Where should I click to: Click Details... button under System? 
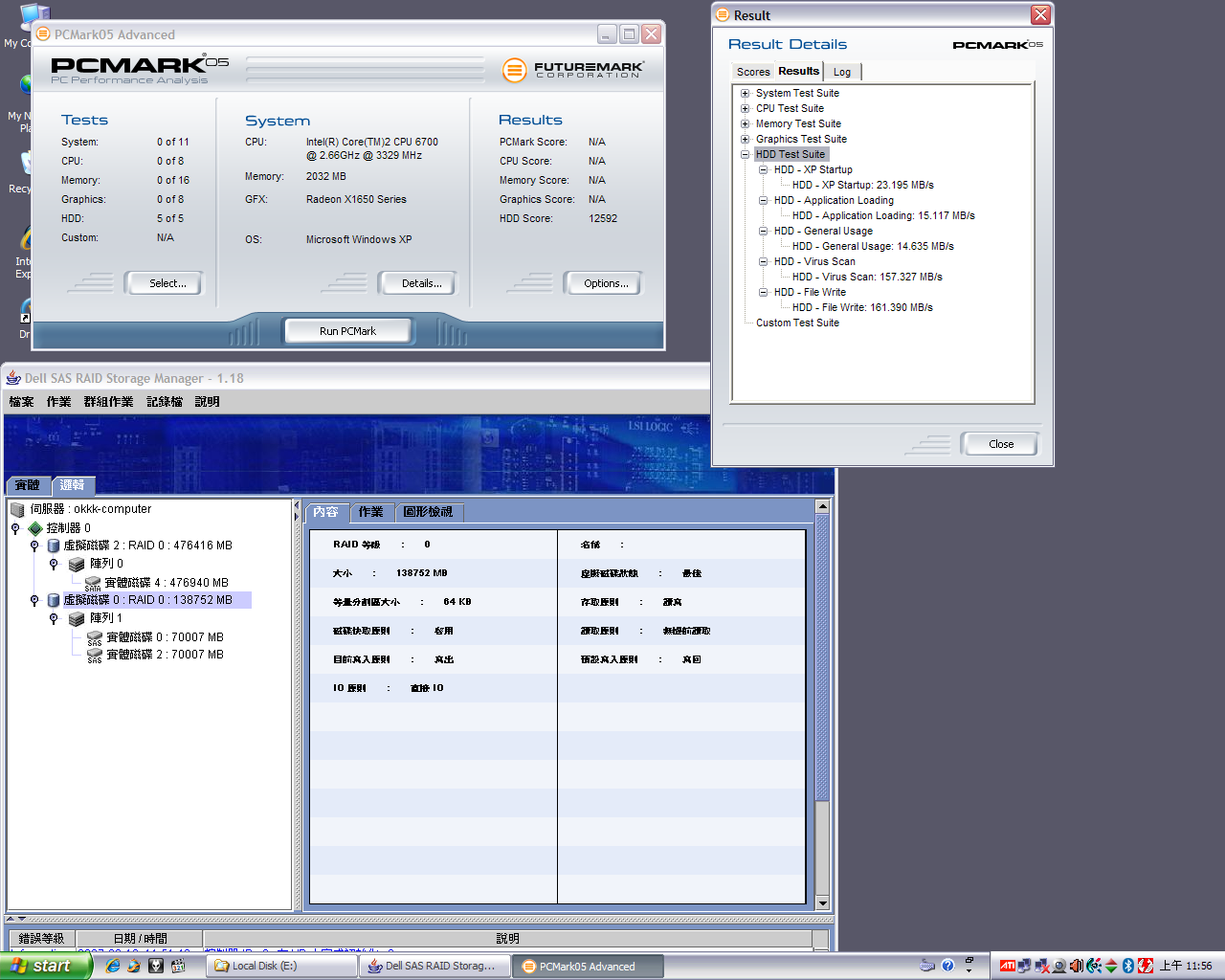click(417, 283)
